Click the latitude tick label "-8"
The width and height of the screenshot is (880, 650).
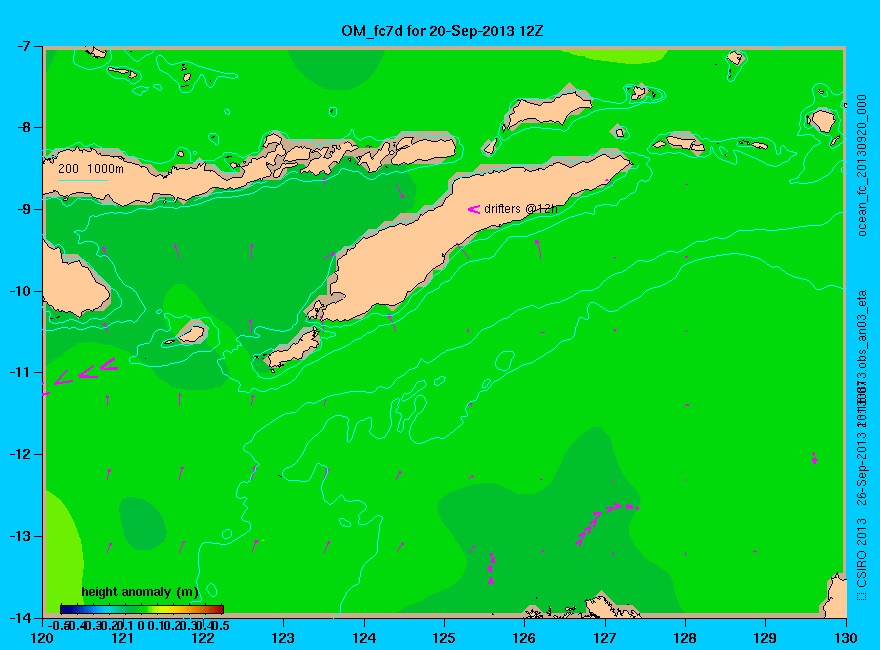click(24, 127)
